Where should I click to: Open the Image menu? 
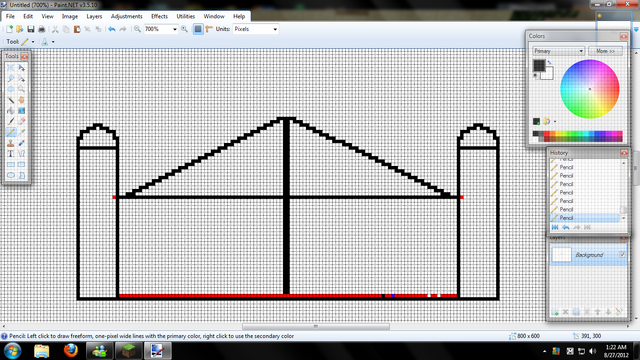[x=70, y=16]
